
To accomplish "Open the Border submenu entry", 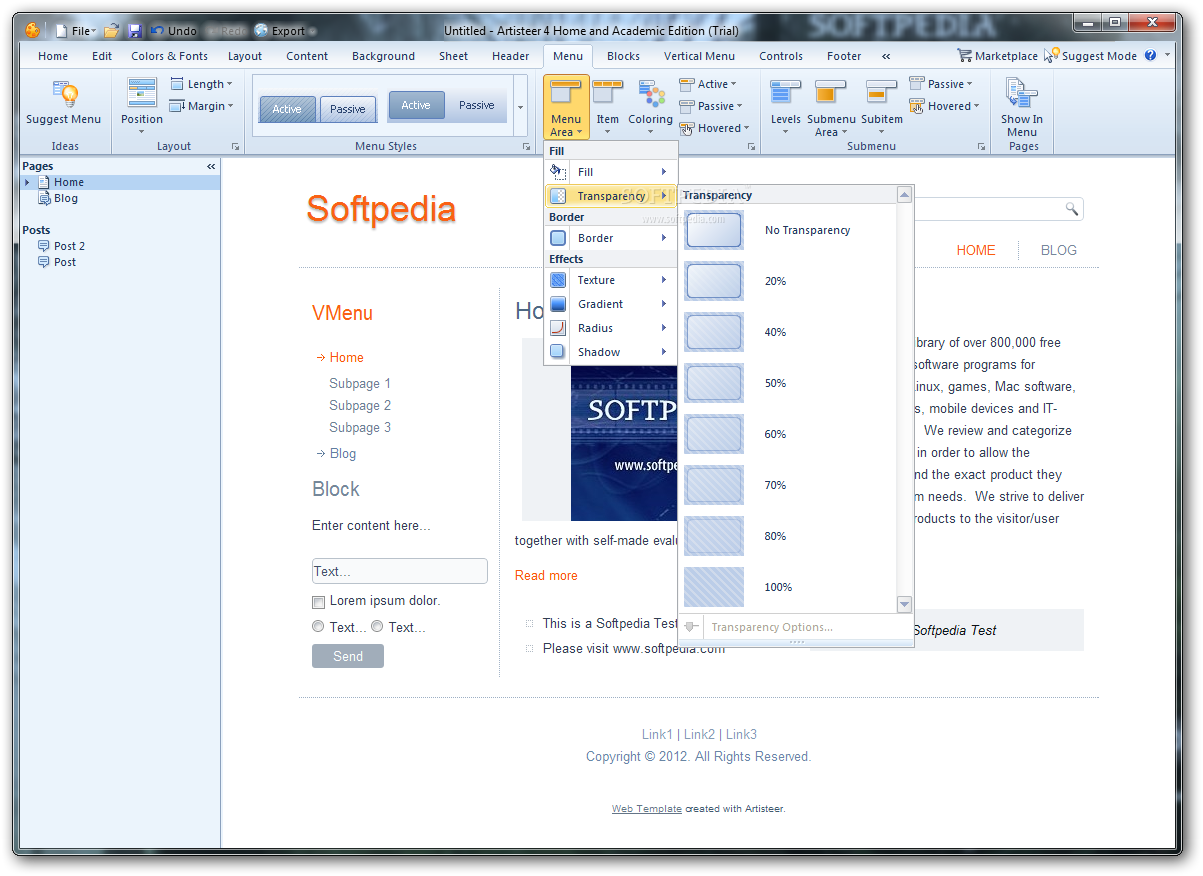I will click(x=611, y=238).
